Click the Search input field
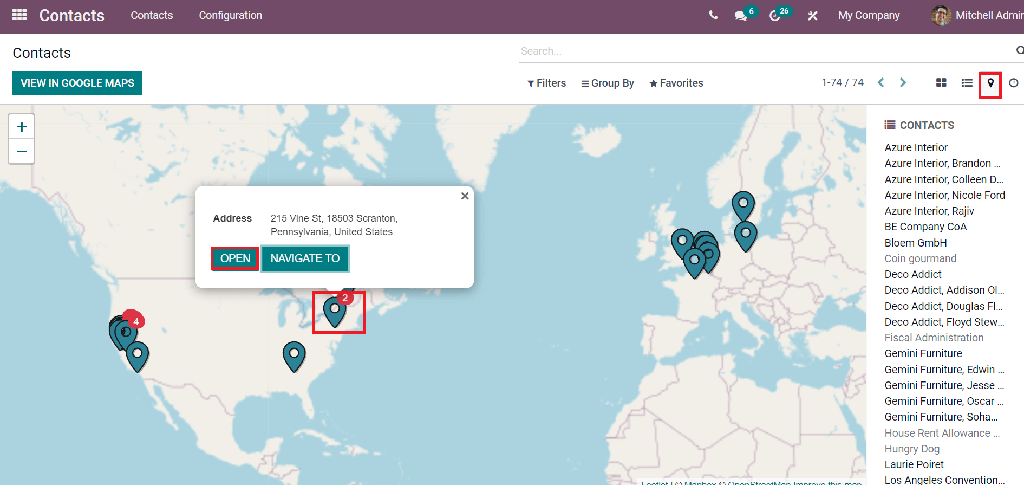 click(760, 51)
